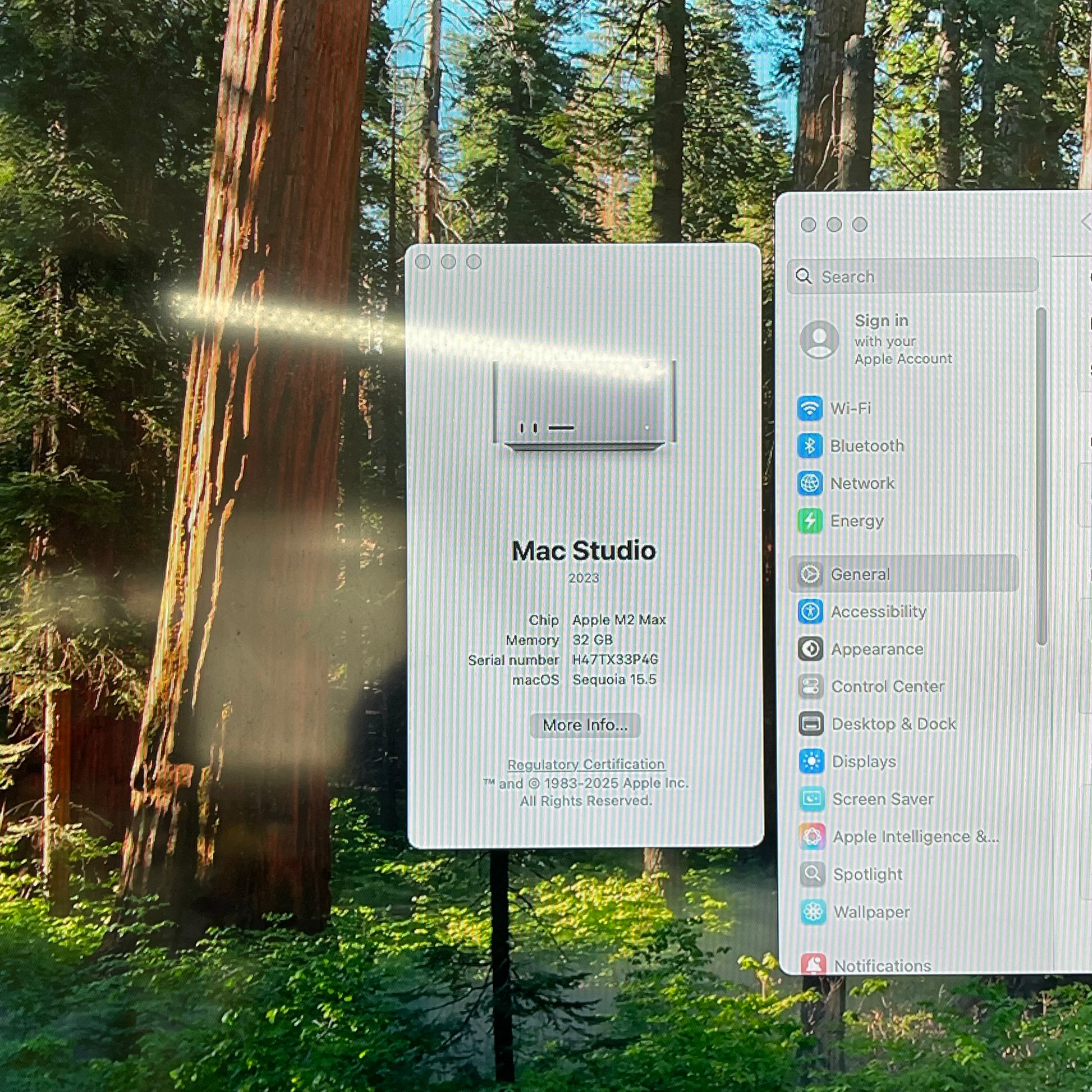
Task: Click the Notifications bell icon
Action: [x=814, y=965]
